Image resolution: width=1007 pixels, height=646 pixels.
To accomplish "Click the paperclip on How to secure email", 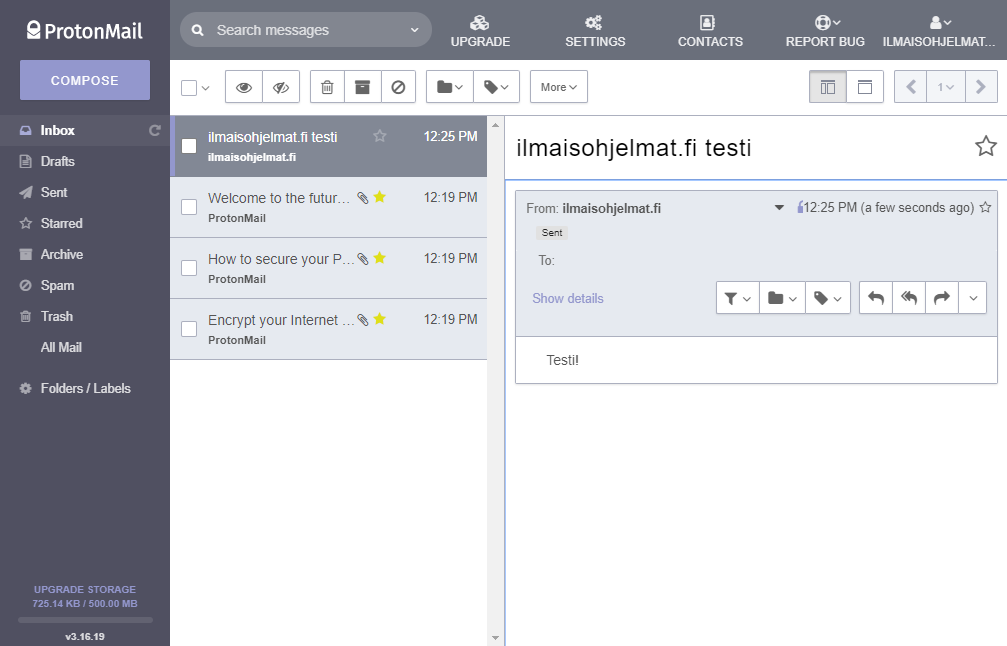I will [363, 259].
